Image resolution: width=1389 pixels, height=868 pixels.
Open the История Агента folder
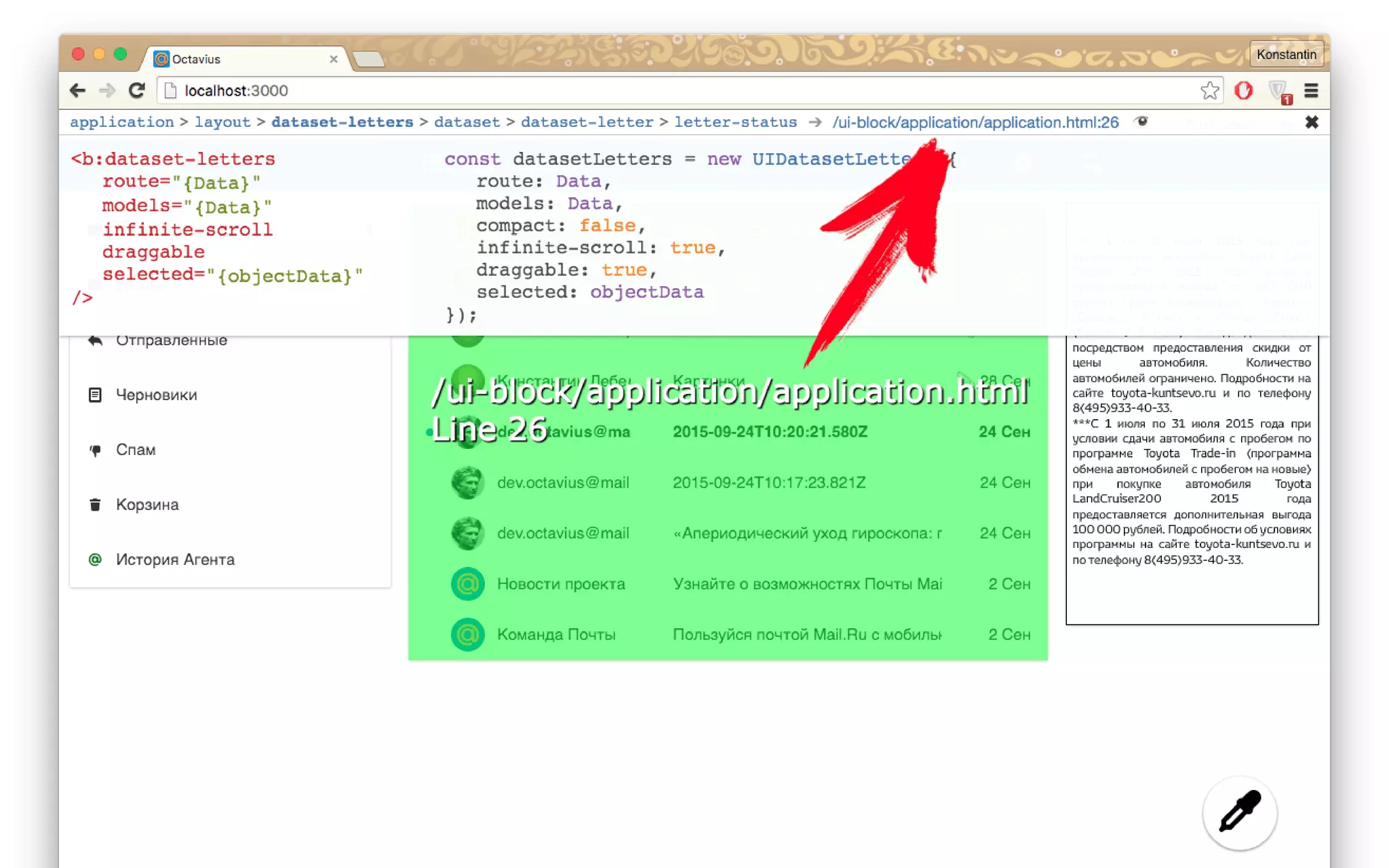(175, 559)
